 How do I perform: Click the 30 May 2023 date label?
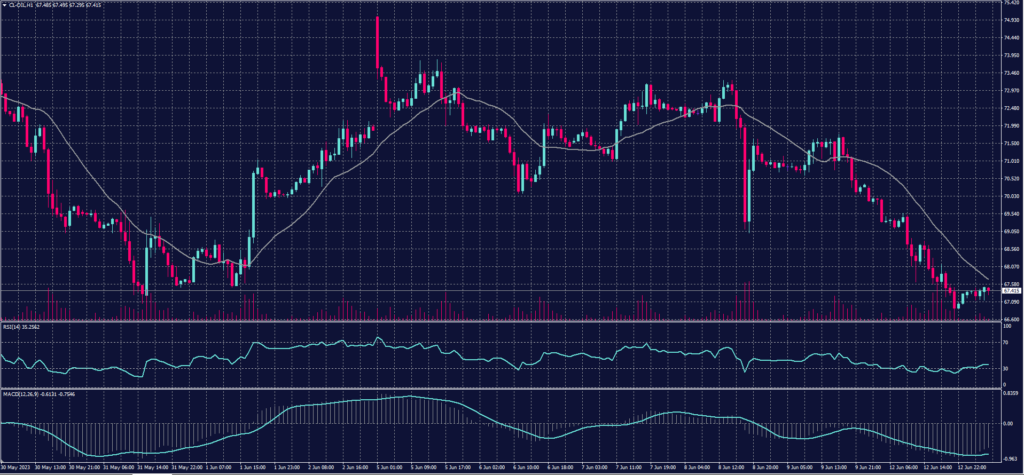point(16,467)
